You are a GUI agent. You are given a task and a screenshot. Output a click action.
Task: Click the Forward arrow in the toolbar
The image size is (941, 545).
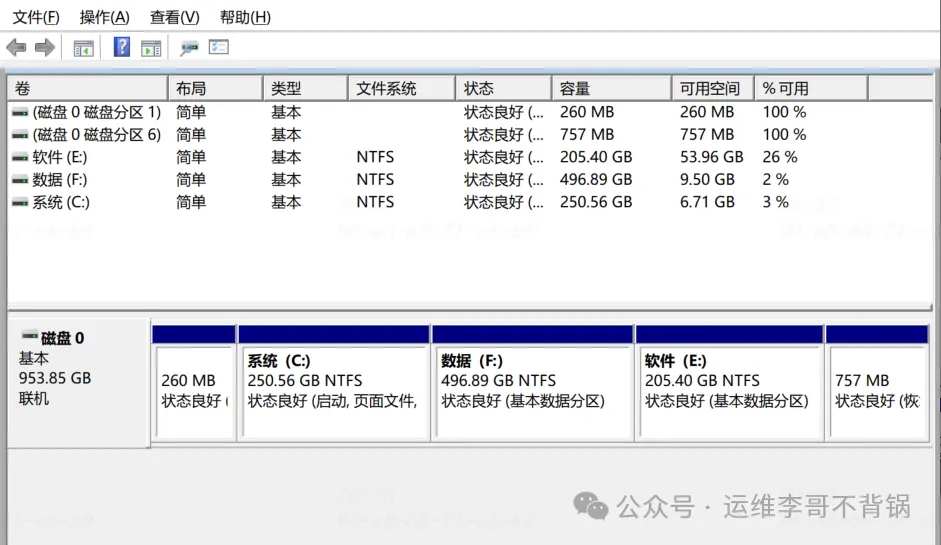(x=44, y=48)
